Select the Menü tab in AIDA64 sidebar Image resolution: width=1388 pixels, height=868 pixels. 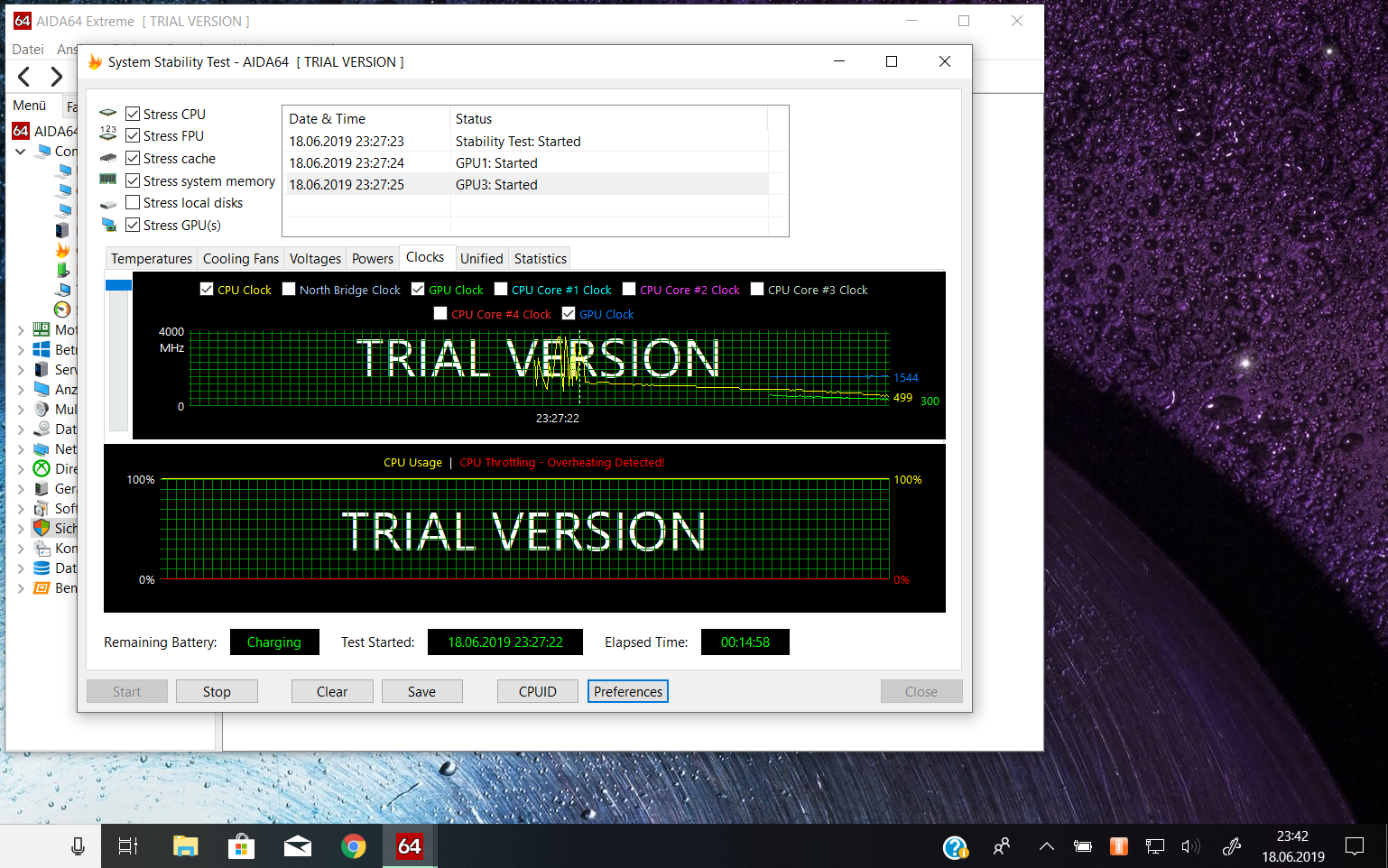(x=30, y=106)
